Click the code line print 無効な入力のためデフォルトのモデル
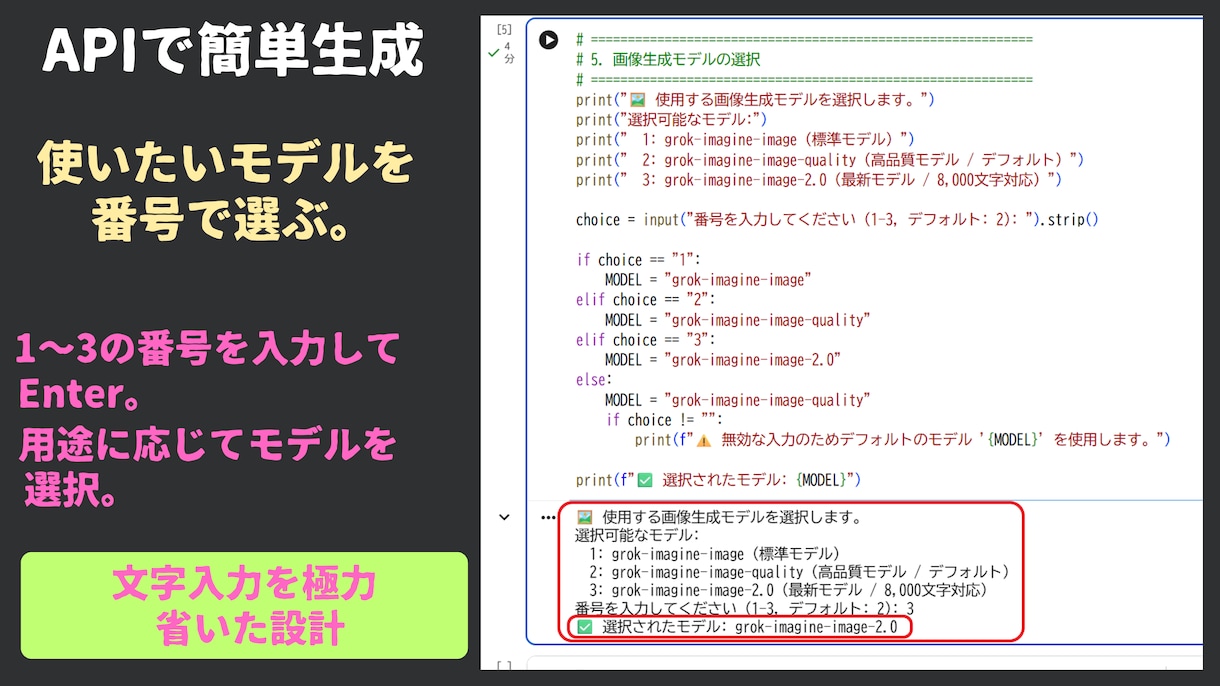Viewport: 1220px width, 686px height. pyautogui.click(x=902, y=440)
